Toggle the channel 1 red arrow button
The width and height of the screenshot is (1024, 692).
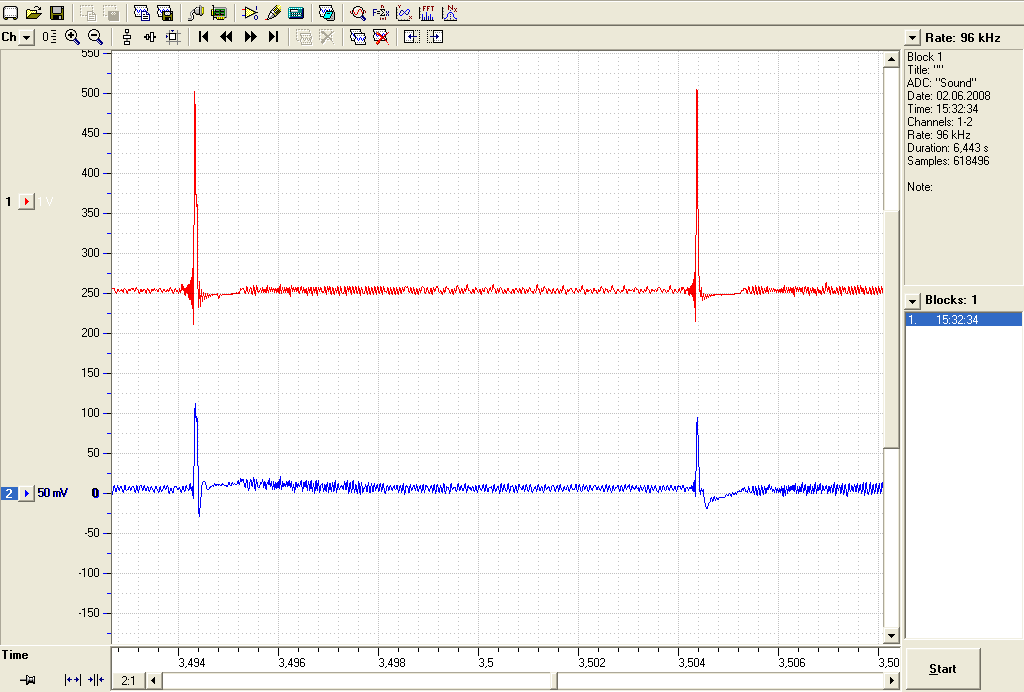26,202
